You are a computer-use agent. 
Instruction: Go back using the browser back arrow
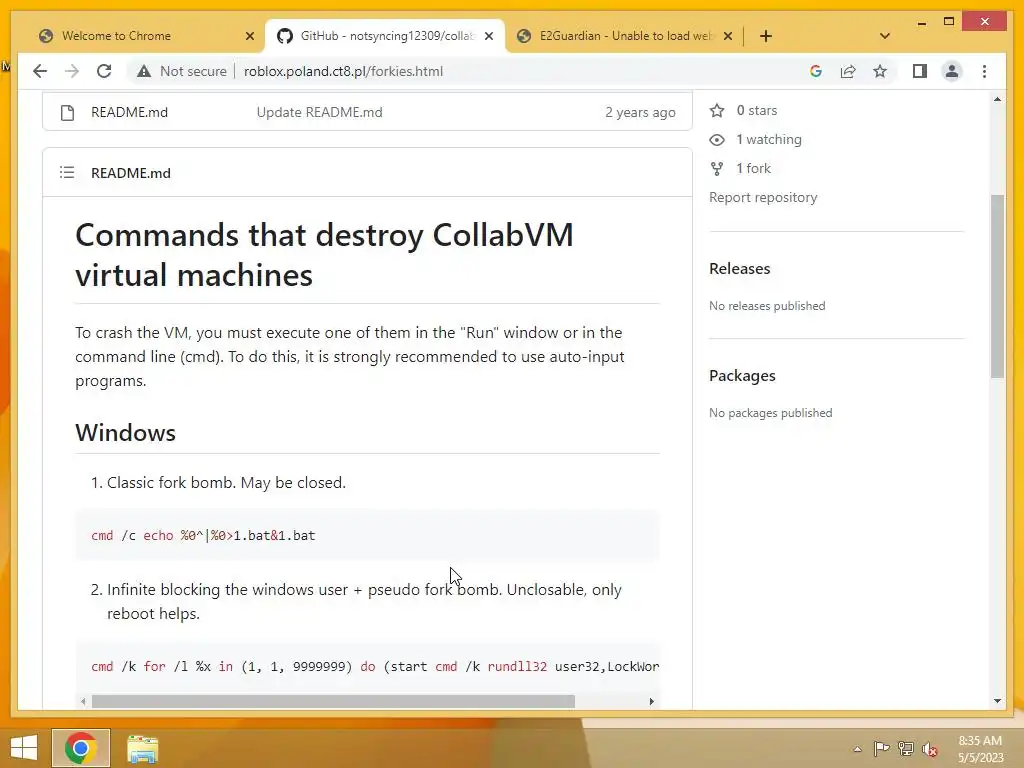click(40, 71)
